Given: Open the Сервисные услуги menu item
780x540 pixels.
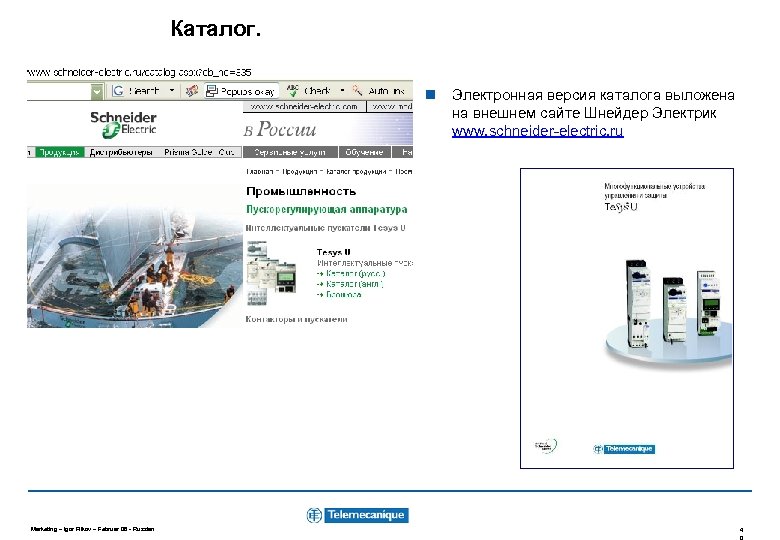Looking at the screenshot, I should (x=290, y=152).
